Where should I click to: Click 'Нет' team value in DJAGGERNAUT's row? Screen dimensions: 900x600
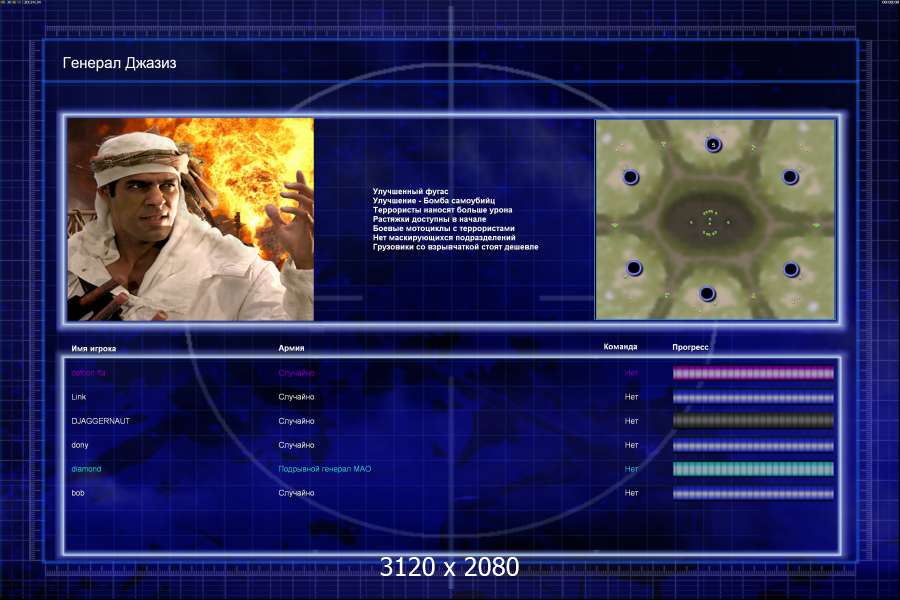(x=631, y=421)
